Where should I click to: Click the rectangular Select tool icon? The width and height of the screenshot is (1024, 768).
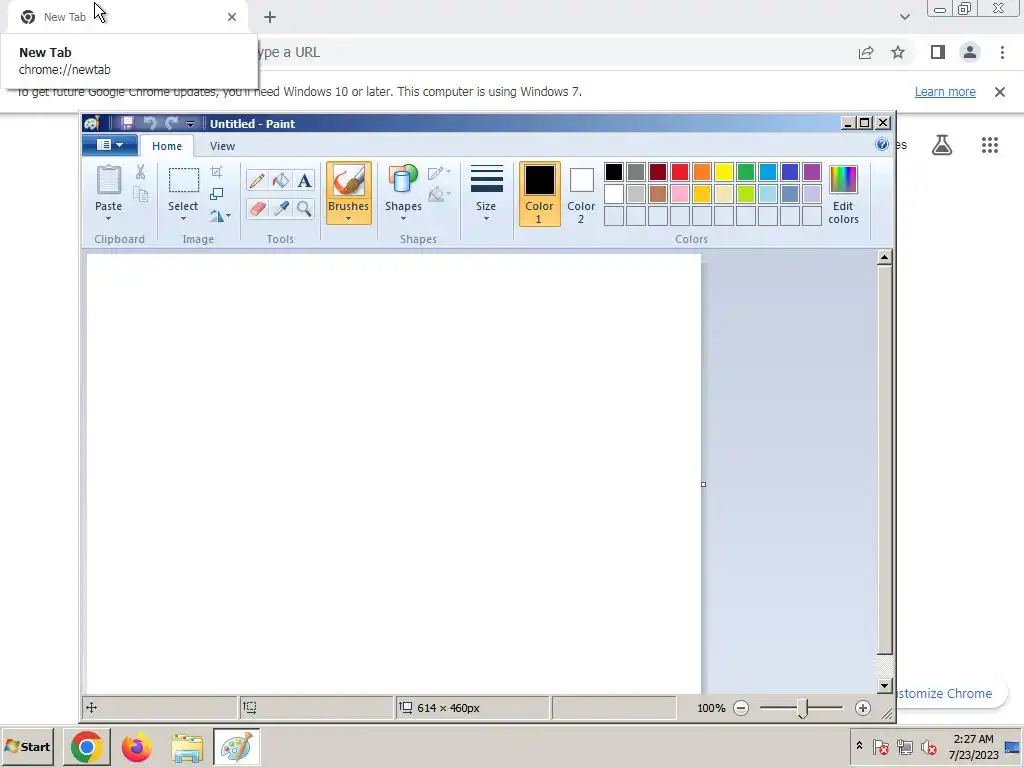(x=184, y=180)
